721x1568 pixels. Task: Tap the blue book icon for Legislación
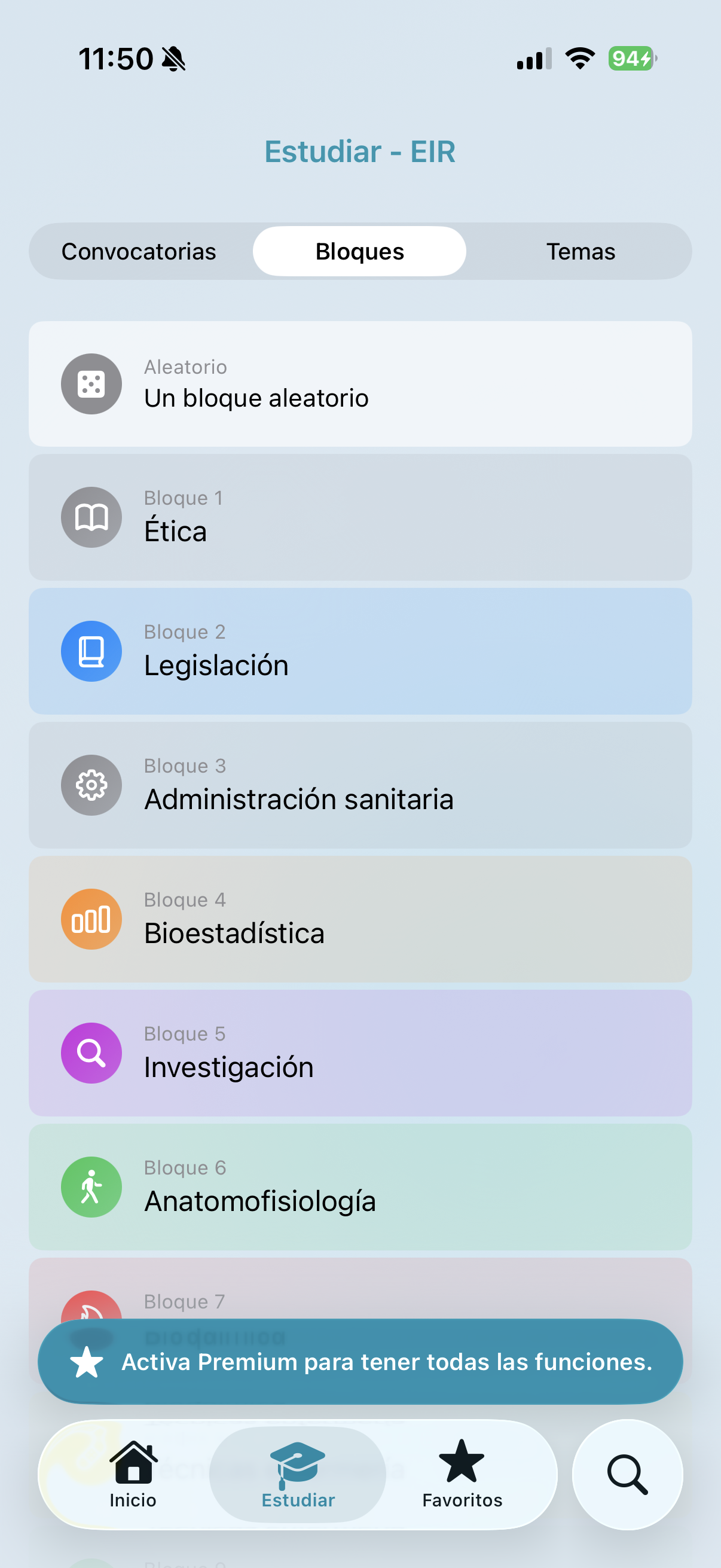tap(91, 651)
